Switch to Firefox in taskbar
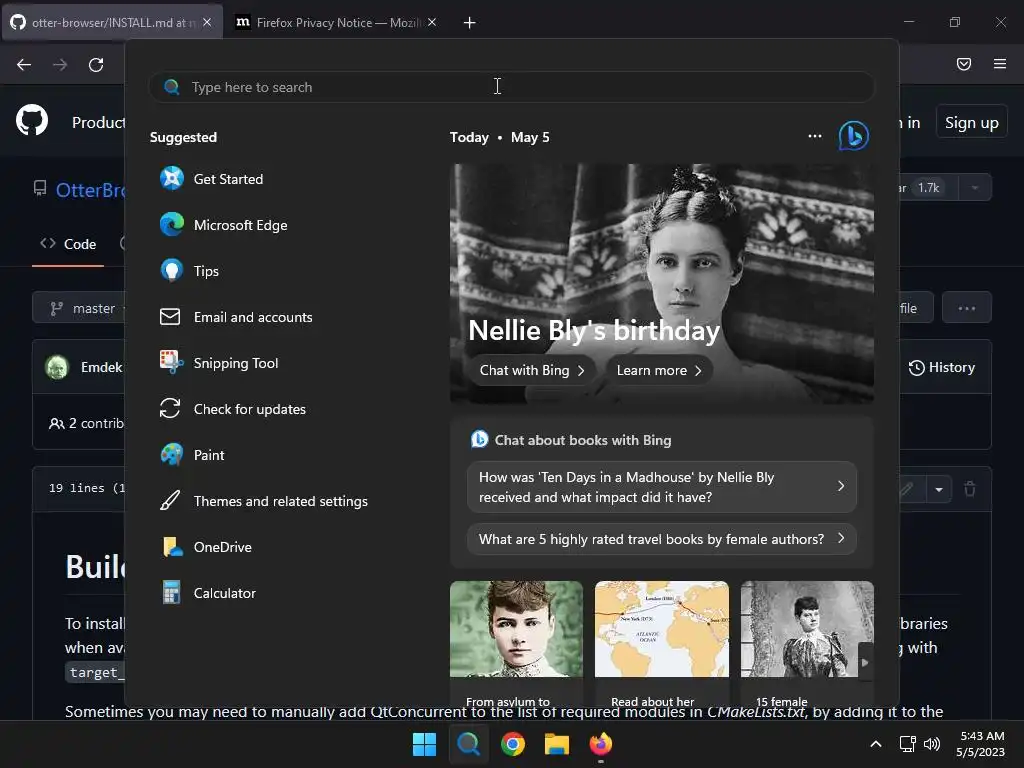Screen dimensions: 1024x768 tap(601, 744)
